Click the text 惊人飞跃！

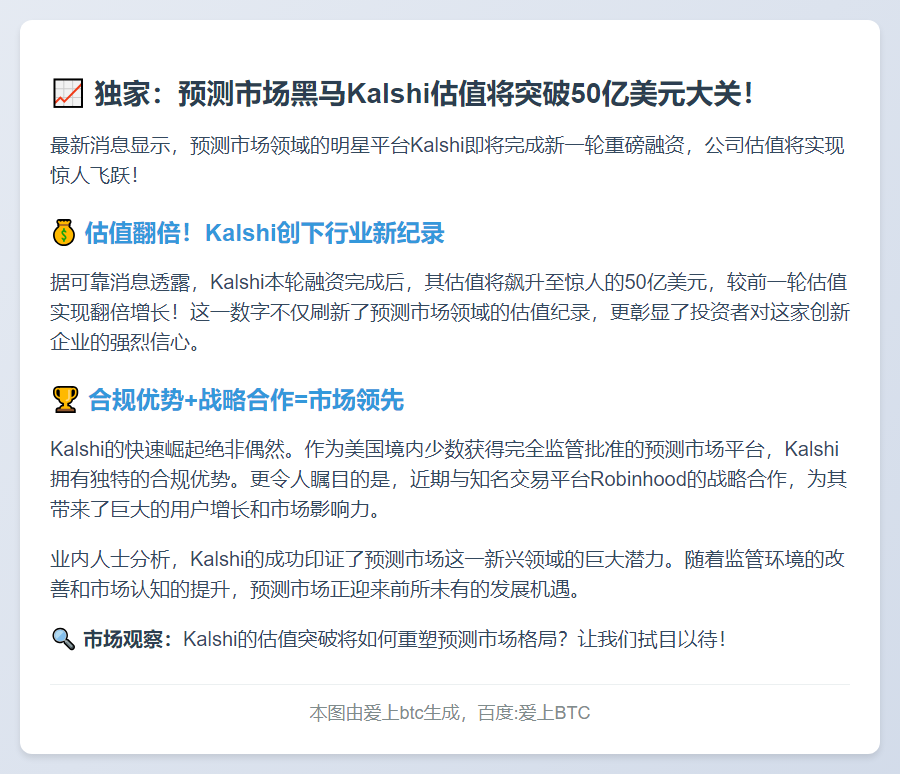[95, 175]
